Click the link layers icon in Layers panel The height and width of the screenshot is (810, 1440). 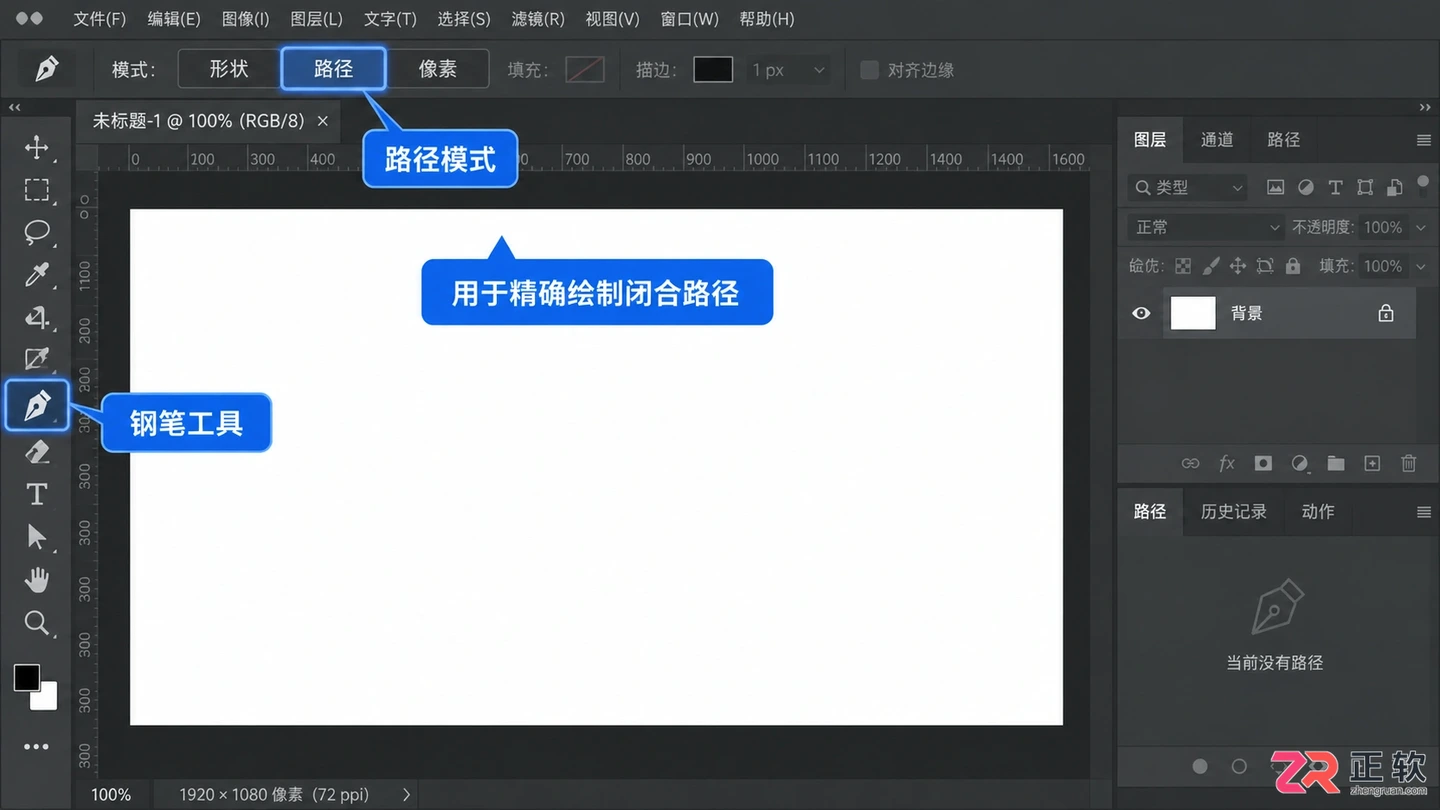tap(1190, 463)
